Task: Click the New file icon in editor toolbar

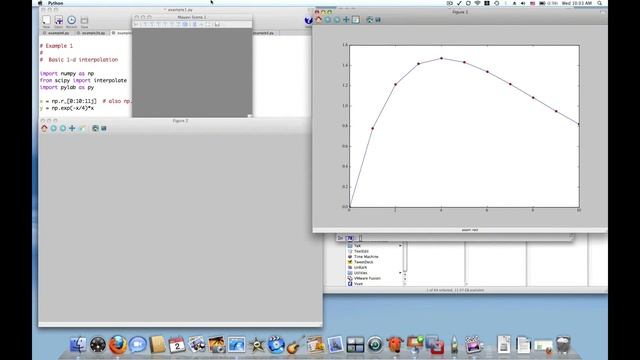Action: click(x=46, y=20)
